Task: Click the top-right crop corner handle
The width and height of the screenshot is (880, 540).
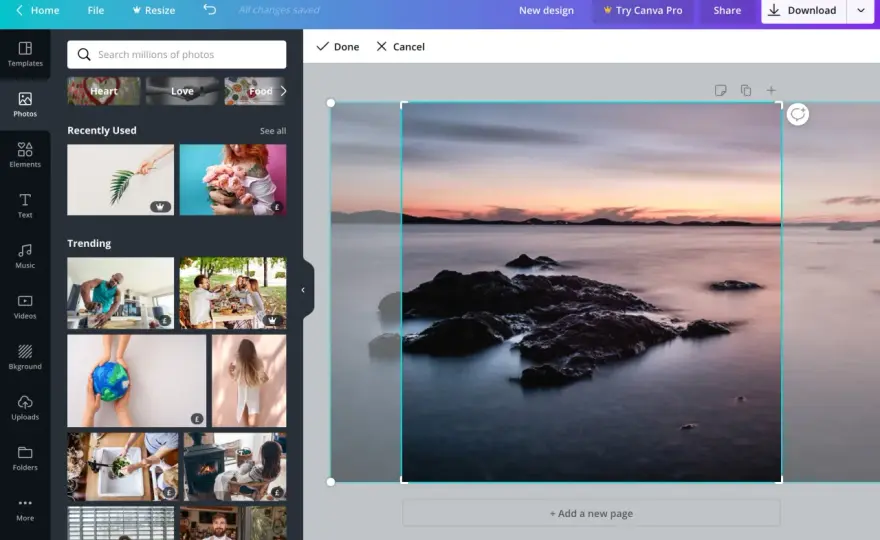Action: coord(779,104)
